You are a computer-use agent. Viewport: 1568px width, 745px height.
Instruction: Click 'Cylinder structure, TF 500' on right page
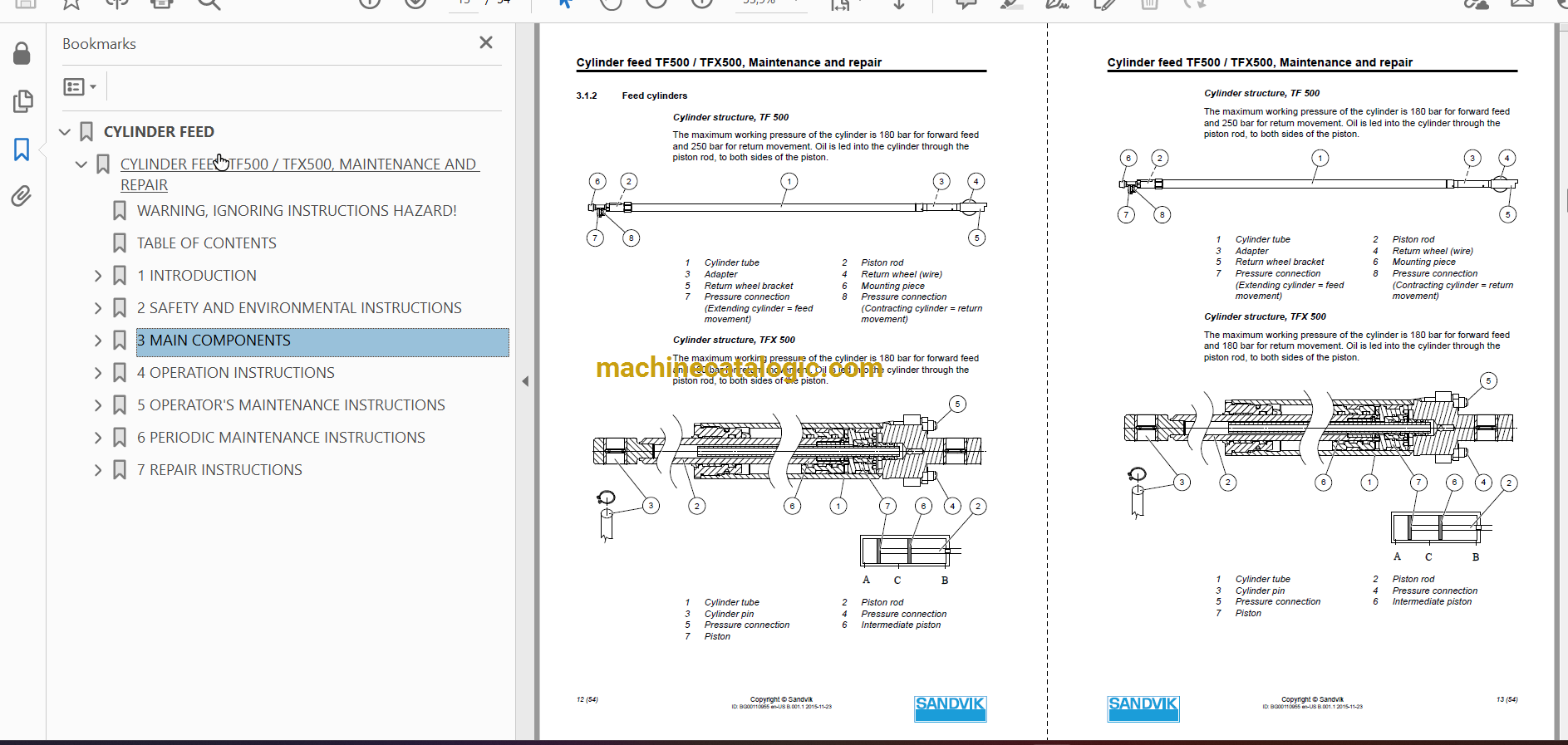[1261, 93]
